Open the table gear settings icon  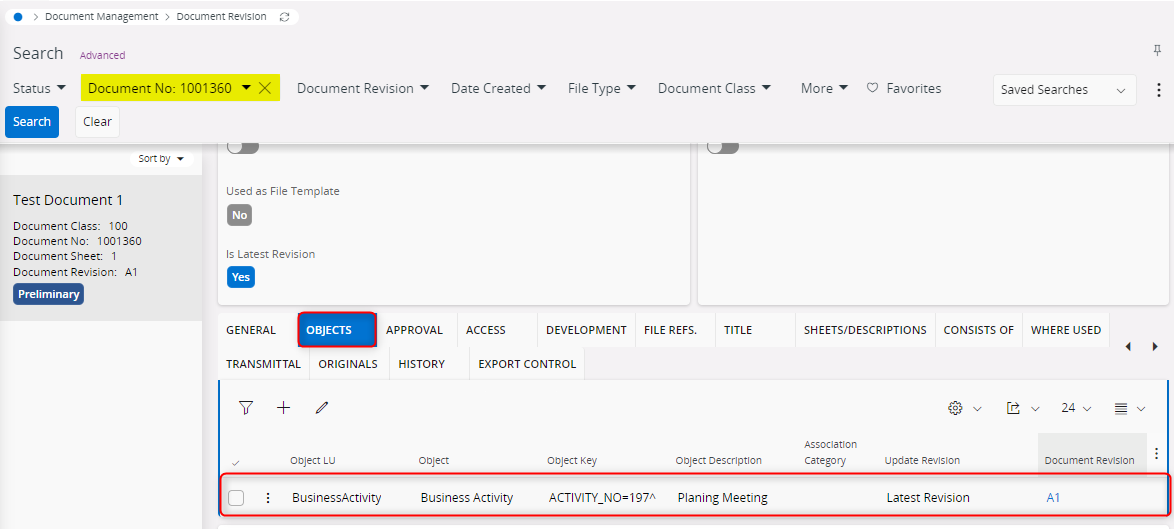point(955,408)
